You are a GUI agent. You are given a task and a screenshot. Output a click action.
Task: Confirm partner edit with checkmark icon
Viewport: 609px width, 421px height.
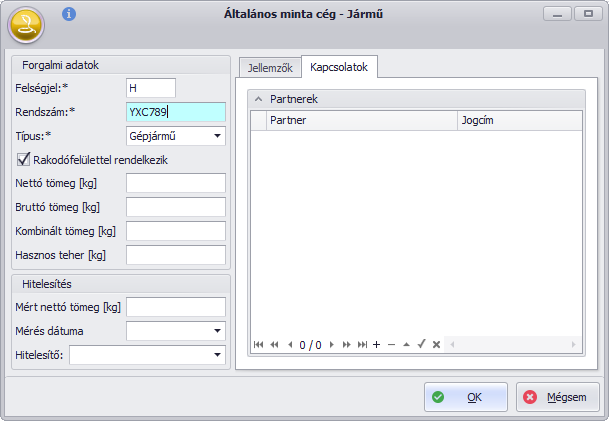[421, 345]
